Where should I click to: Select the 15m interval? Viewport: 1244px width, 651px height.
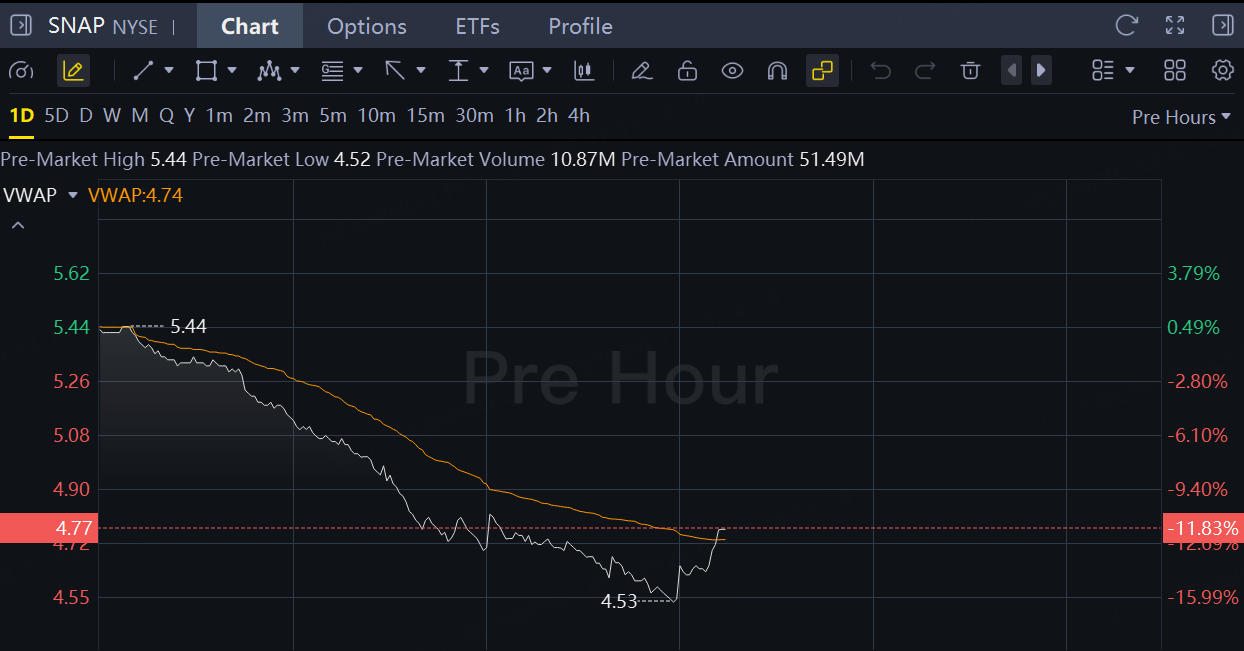click(425, 116)
